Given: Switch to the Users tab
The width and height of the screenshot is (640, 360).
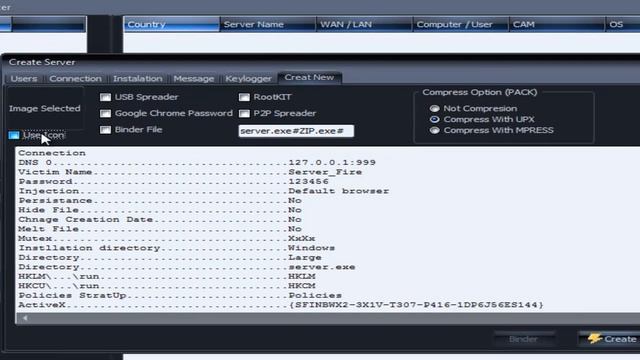Looking at the screenshot, I should 24,78.
